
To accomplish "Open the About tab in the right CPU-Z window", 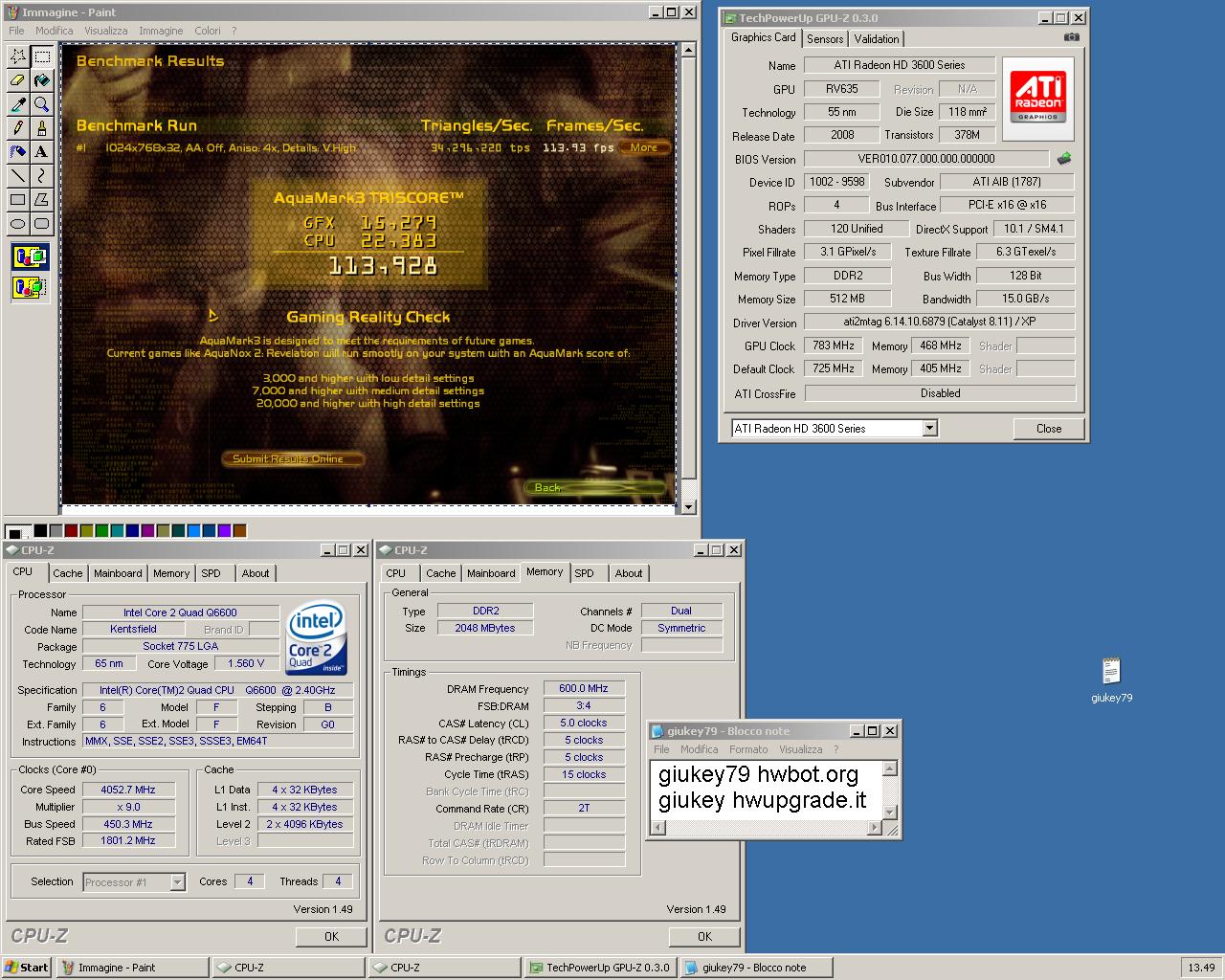I will (x=629, y=573).
